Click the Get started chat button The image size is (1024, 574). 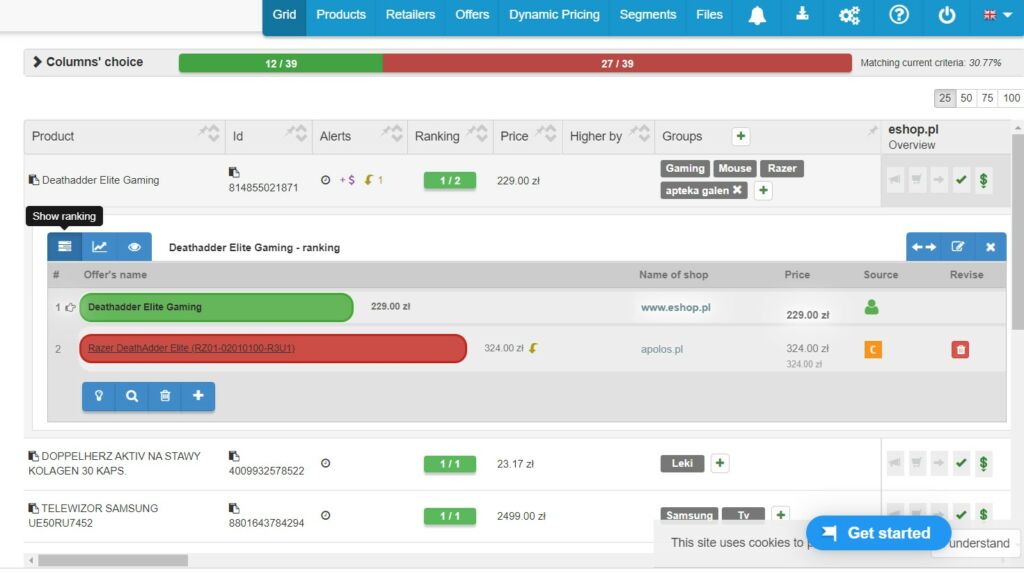click(x=878, y=533)
